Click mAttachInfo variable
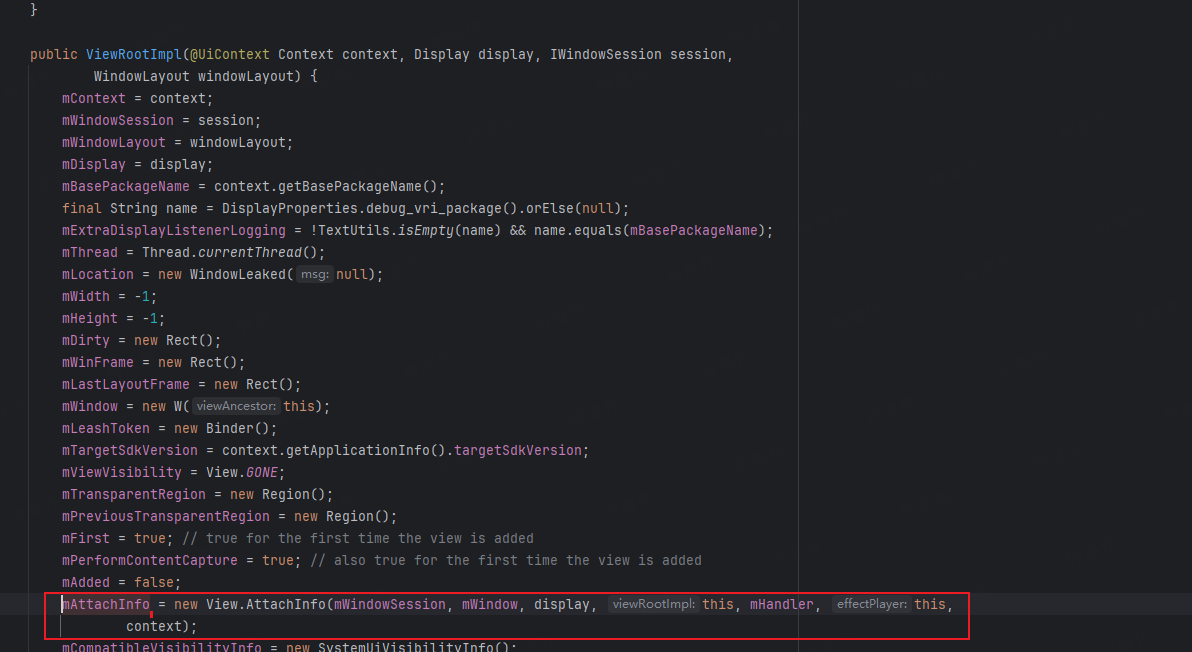Viewport: 1192px width, 652px height. [106, 606]
